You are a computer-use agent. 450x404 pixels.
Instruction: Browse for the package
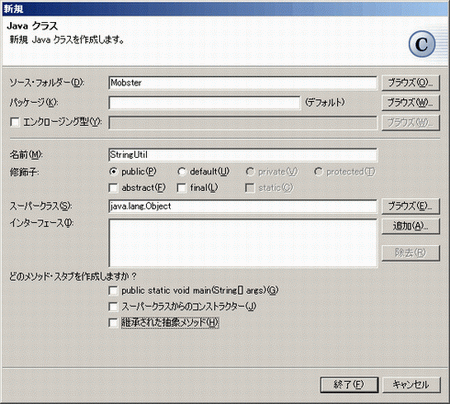pos(410,103)
